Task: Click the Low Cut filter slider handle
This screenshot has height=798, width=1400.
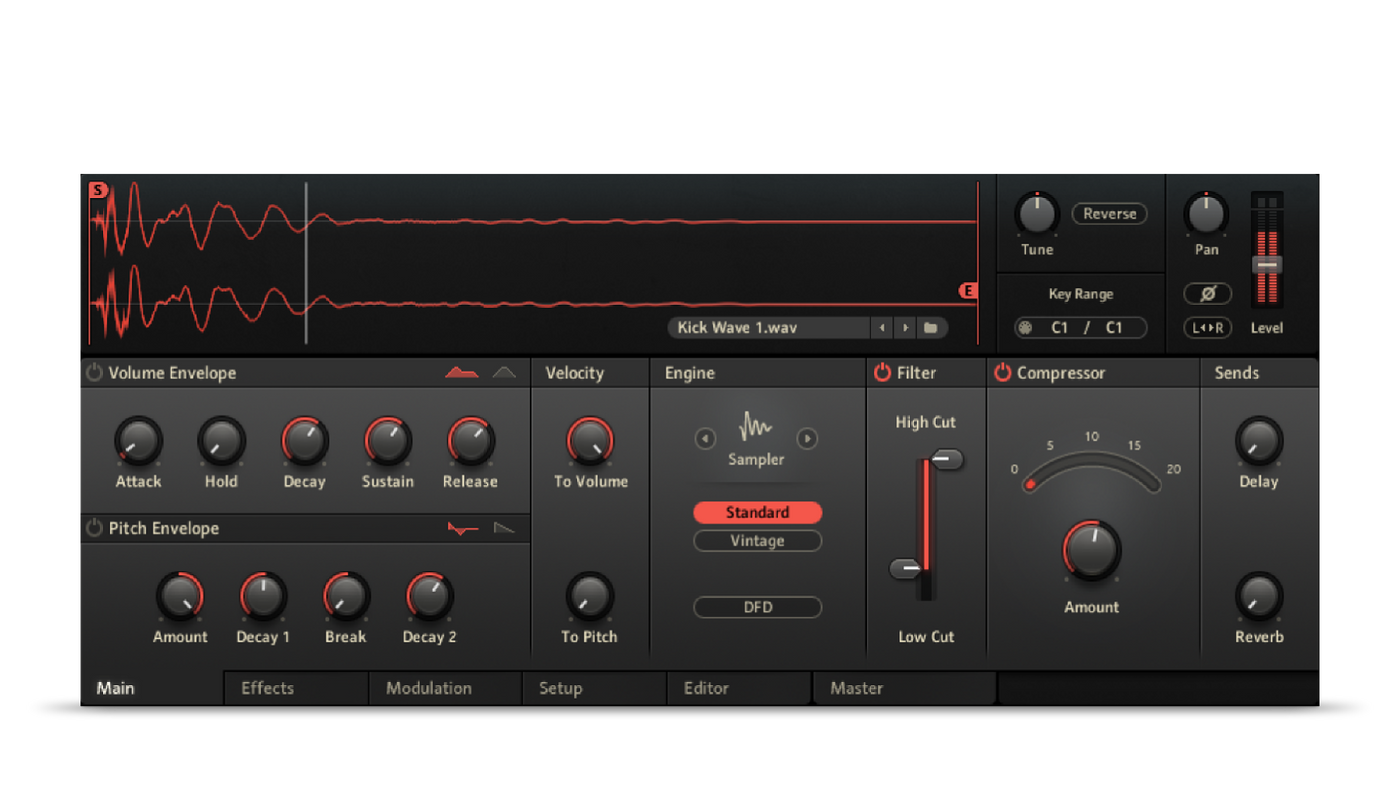Action: pyautogui.click(x=906, y=569)
